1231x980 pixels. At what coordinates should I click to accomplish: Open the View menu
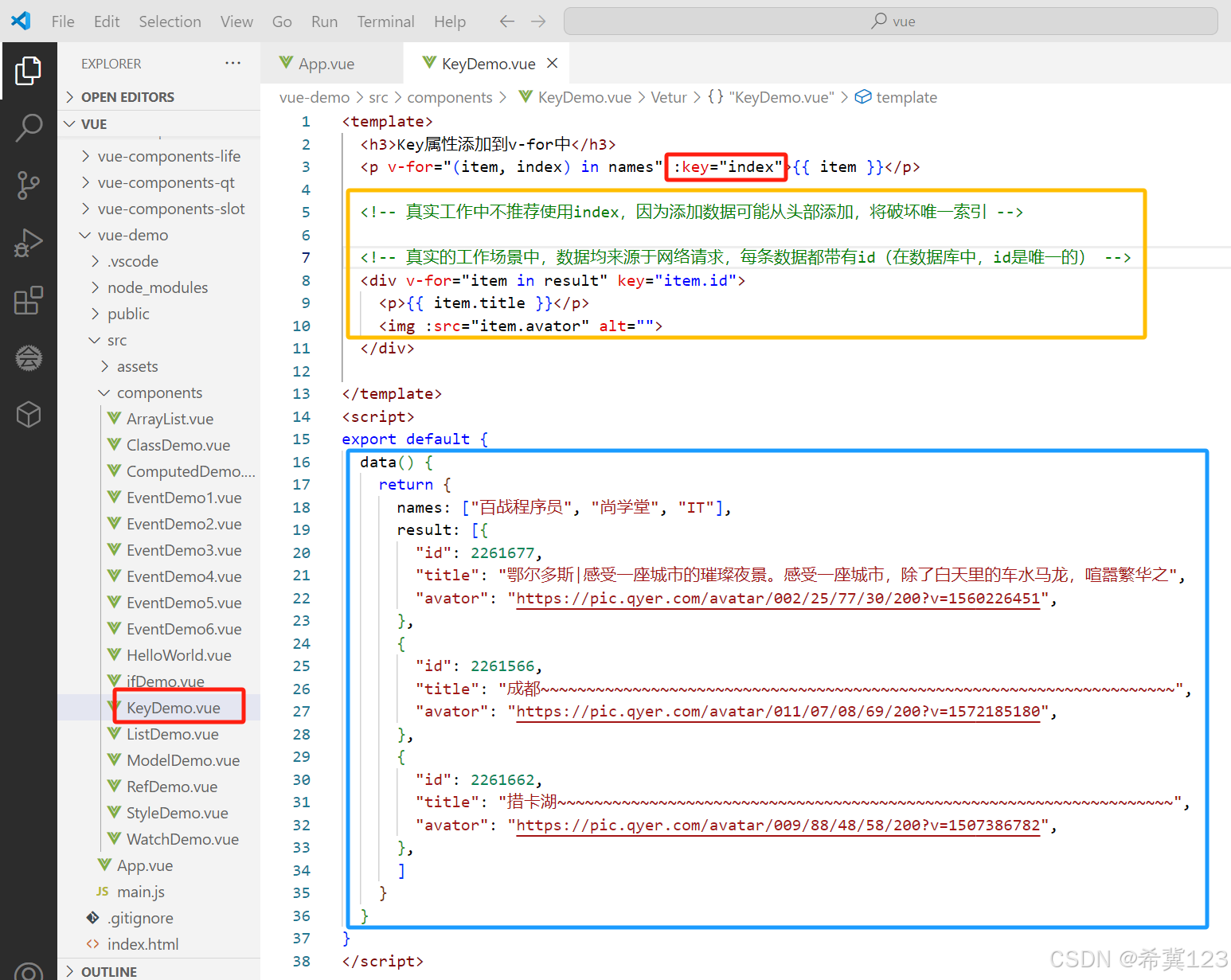coord(236,21)
